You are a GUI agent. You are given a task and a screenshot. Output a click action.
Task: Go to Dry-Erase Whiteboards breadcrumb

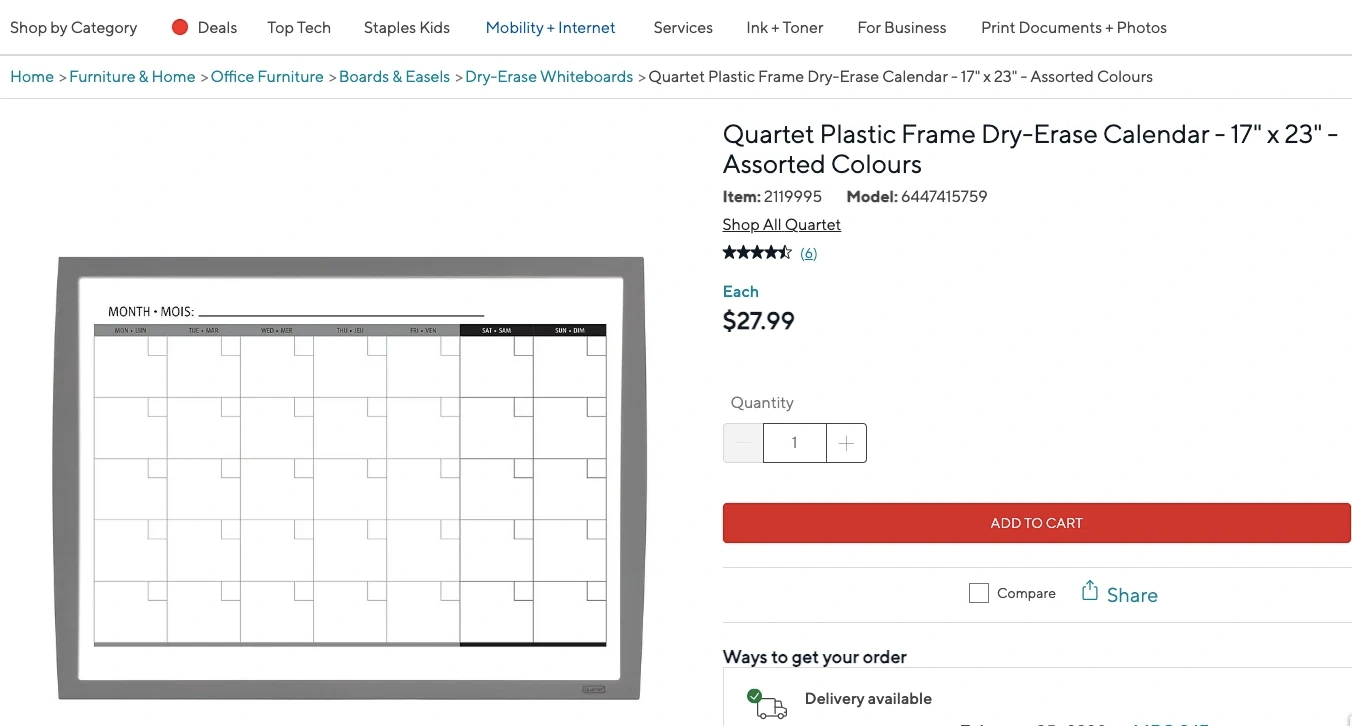click(549, 76)
